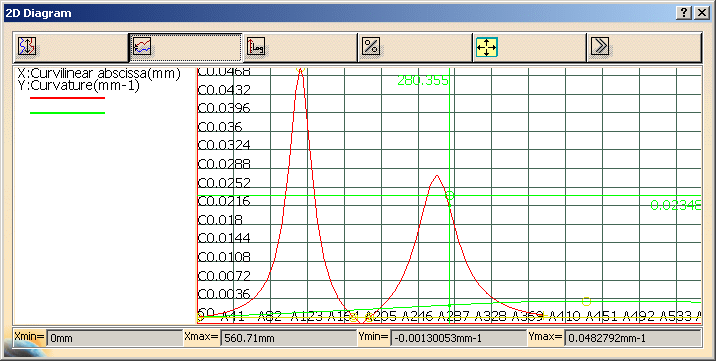Click the percent (%) toolbar icon
Viewport: 716px width, 361px height.
(x=371, y=47)
